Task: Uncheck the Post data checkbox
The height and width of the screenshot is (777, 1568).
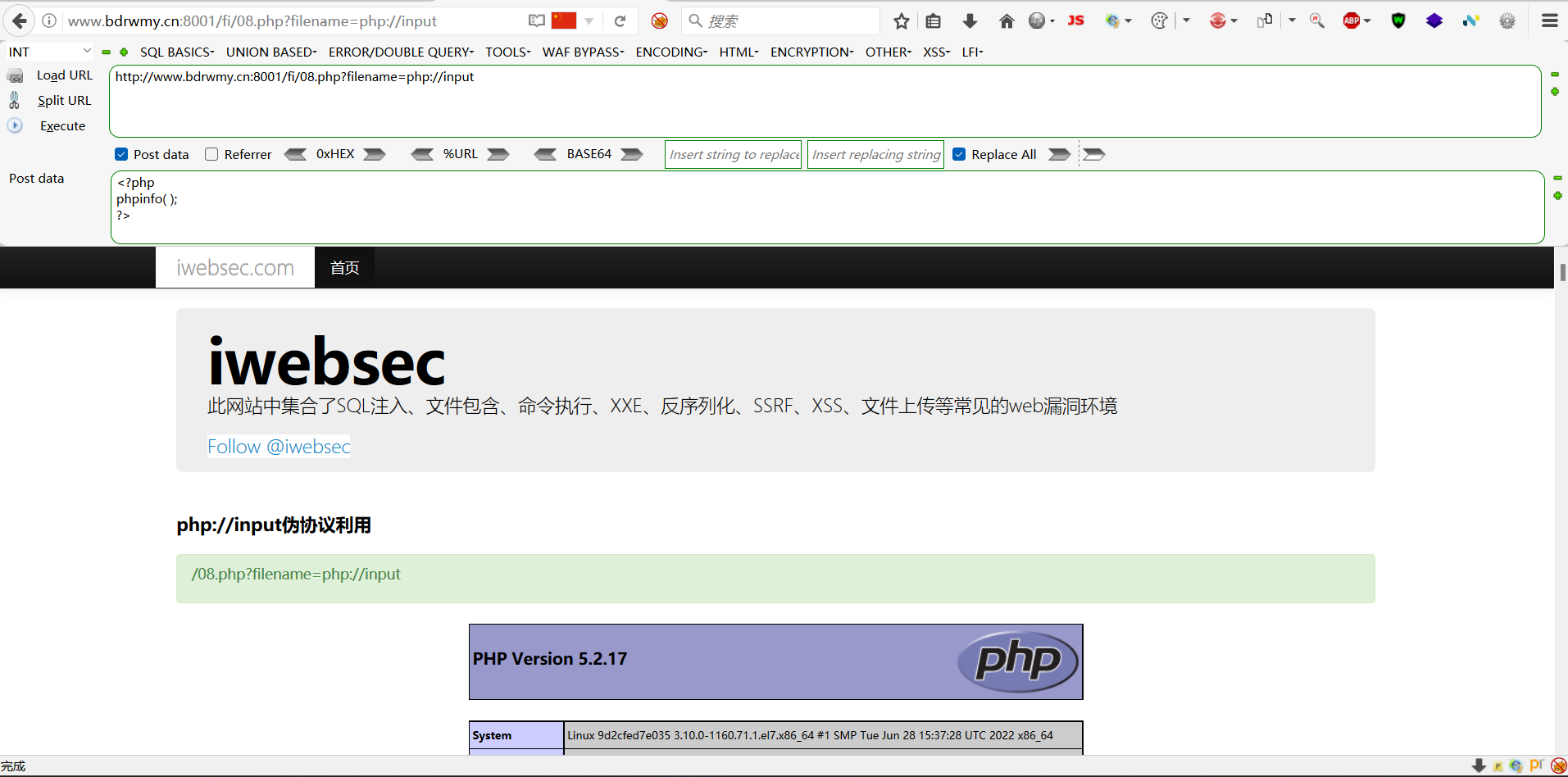Action: 121,154
